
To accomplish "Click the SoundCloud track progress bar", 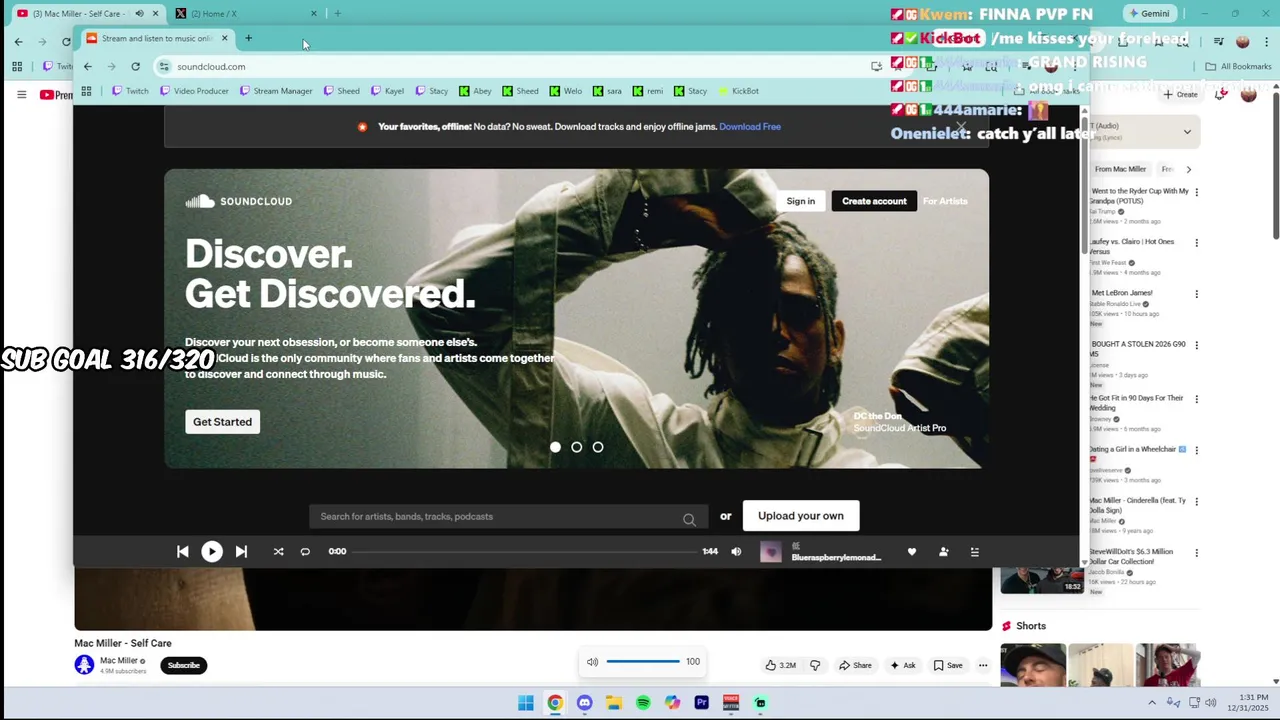I will (524, 551).
